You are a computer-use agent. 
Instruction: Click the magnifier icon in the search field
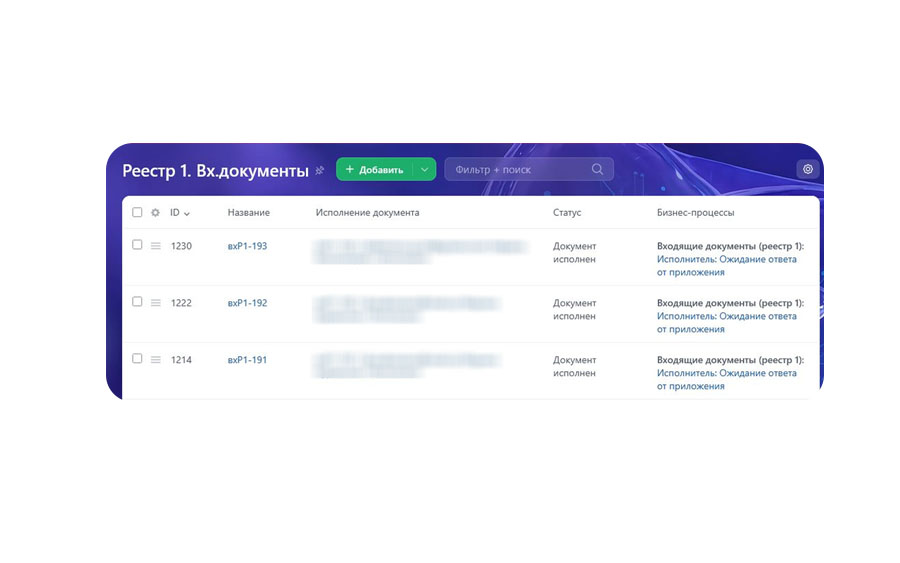point(598,169)
